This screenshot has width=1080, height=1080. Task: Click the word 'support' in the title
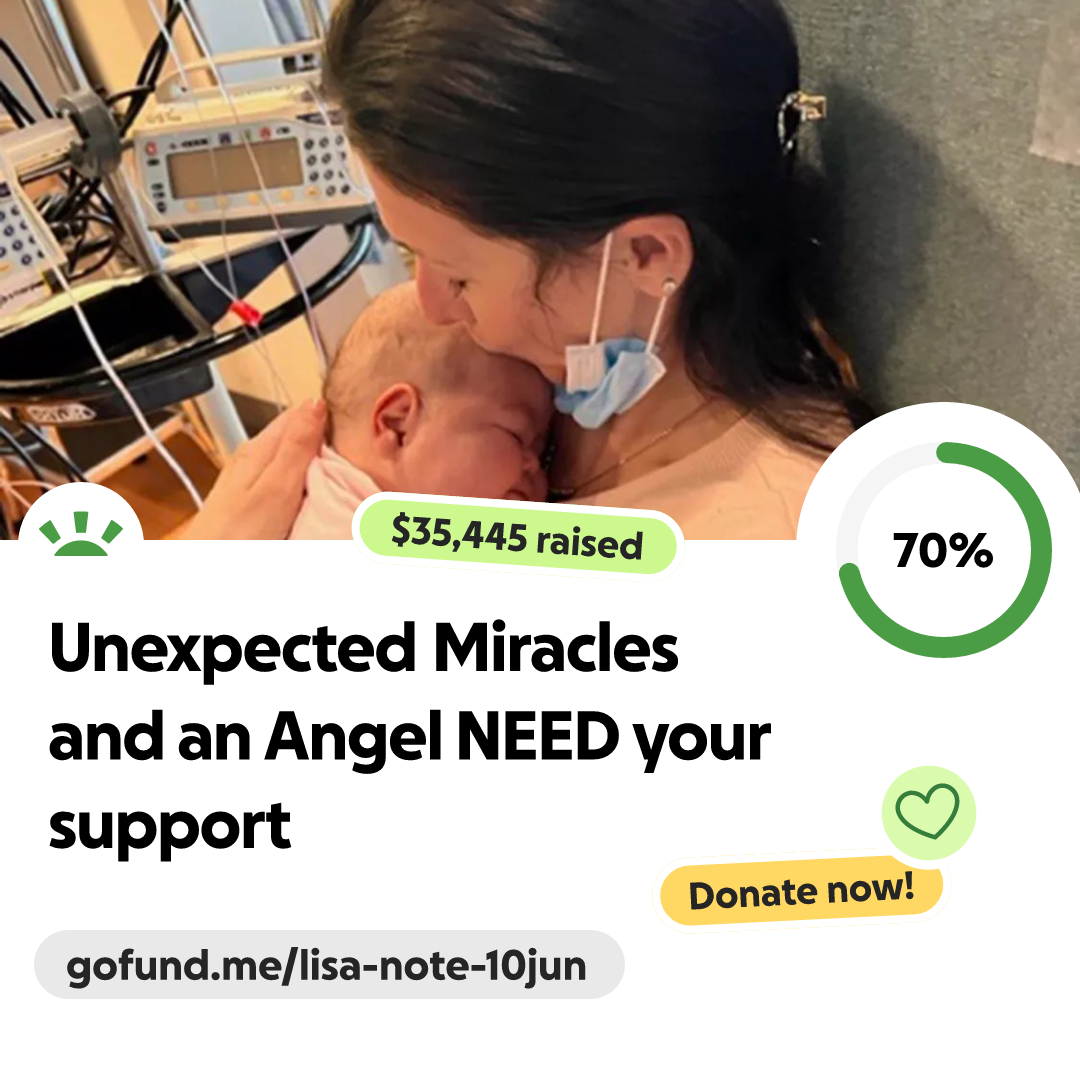(170, 827)
